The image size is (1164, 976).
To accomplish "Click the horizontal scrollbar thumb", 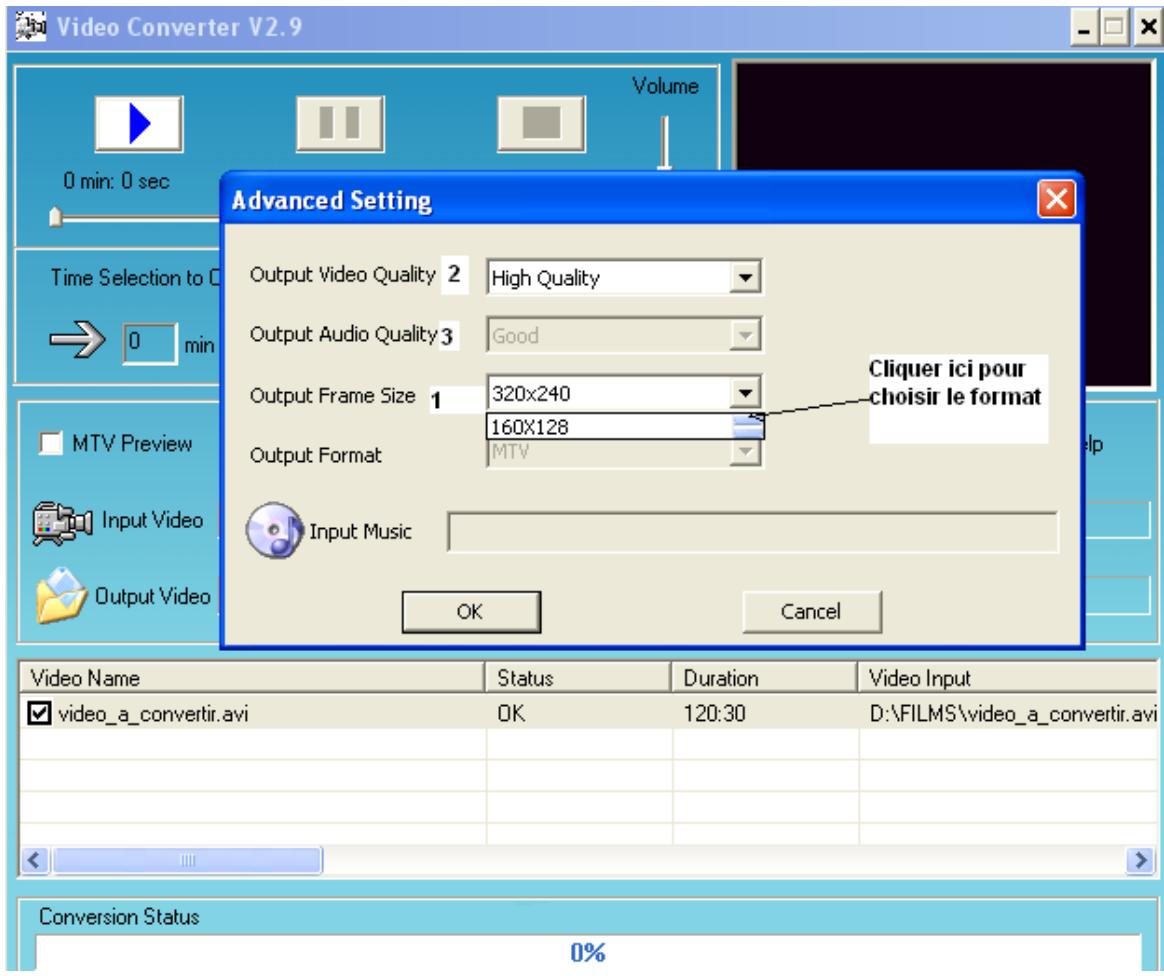I will coord(187,860).
